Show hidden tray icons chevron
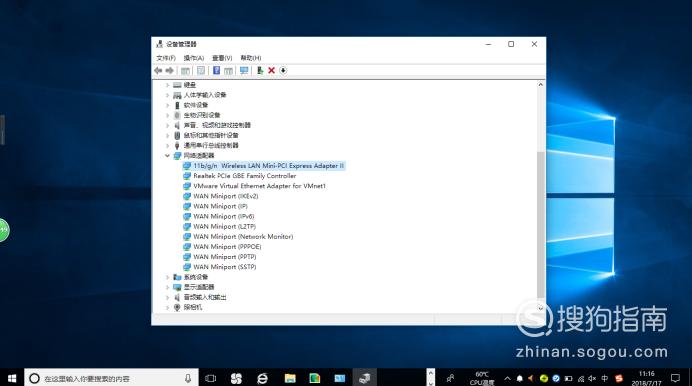 pos(508,379)
